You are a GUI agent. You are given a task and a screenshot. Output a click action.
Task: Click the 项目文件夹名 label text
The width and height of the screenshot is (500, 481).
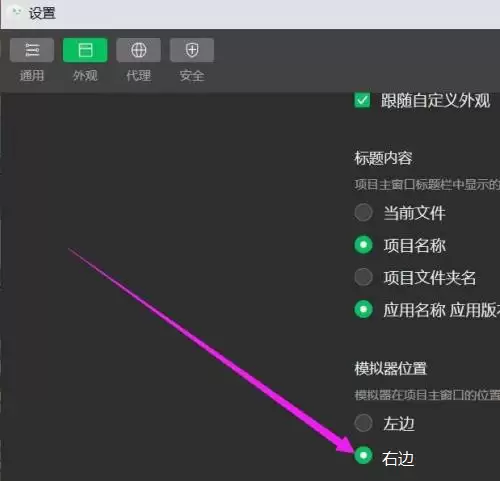coord(430,277)
